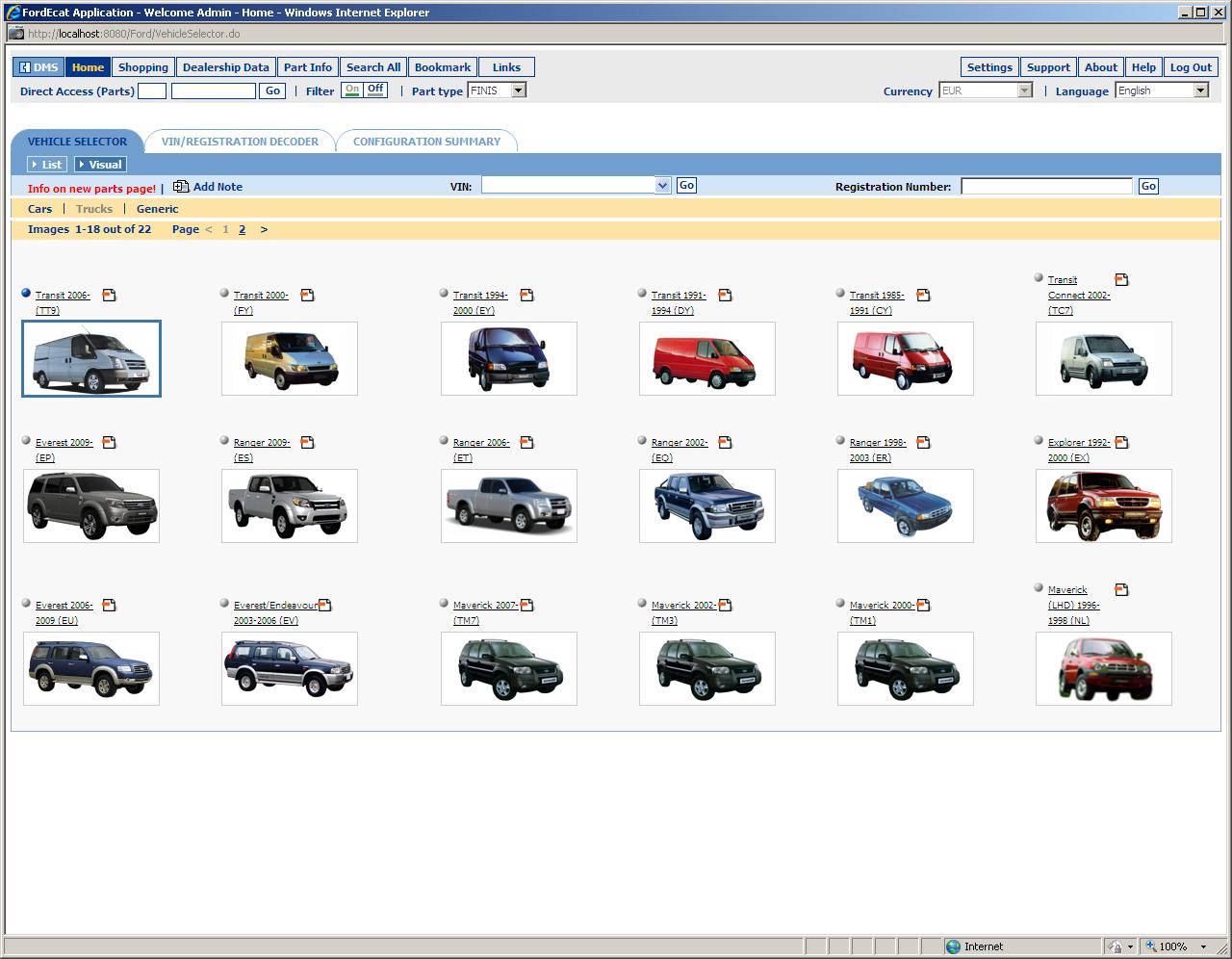Open the note icon beside Ranger 2009- (ES)

[x=307, y=443]
